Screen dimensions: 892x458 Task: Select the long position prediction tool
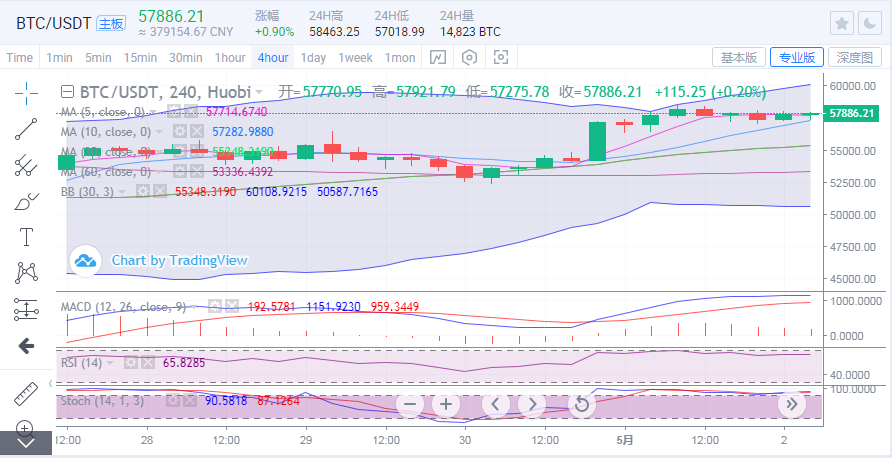click(26, 309)
